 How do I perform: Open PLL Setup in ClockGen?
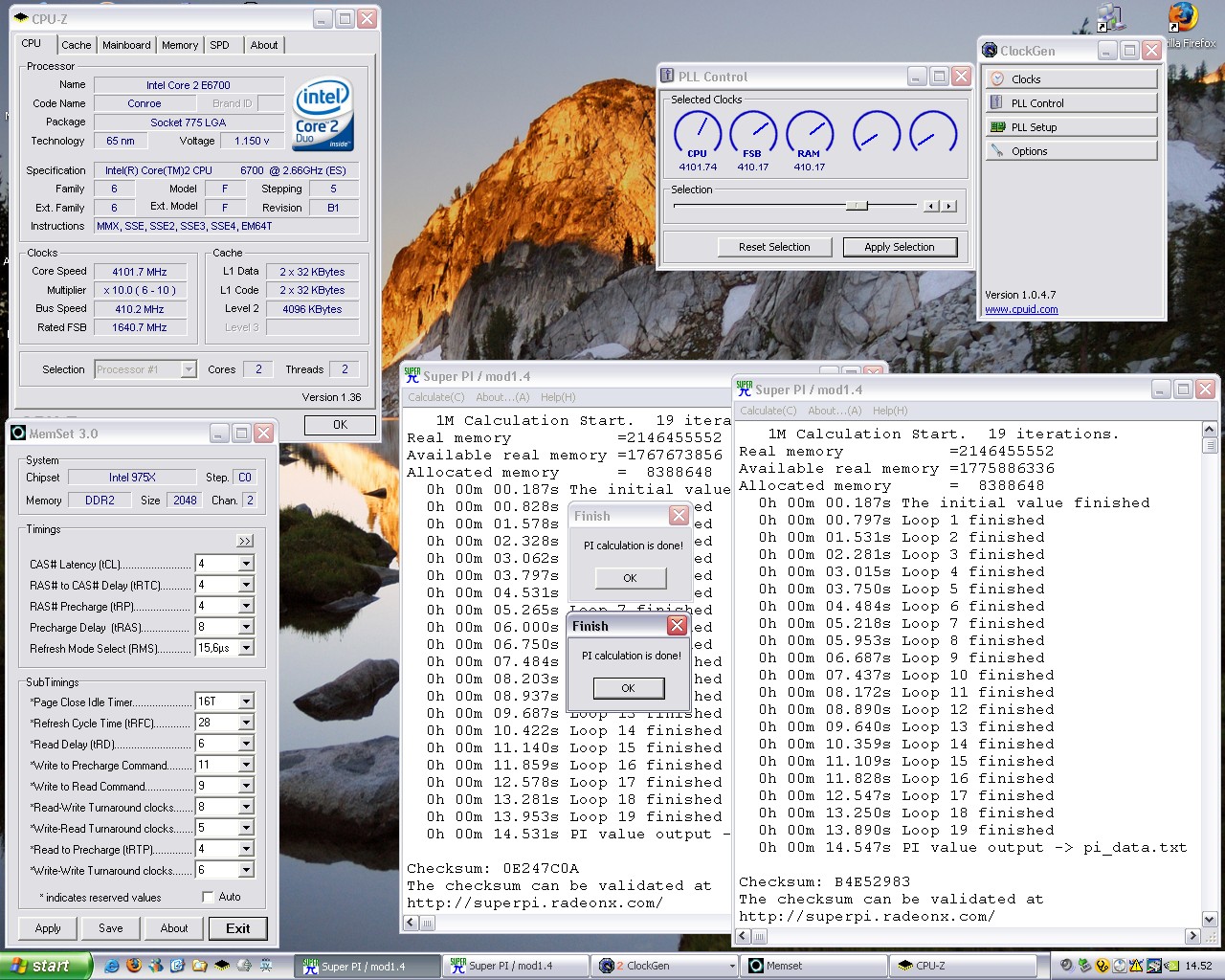point(1071,126)
